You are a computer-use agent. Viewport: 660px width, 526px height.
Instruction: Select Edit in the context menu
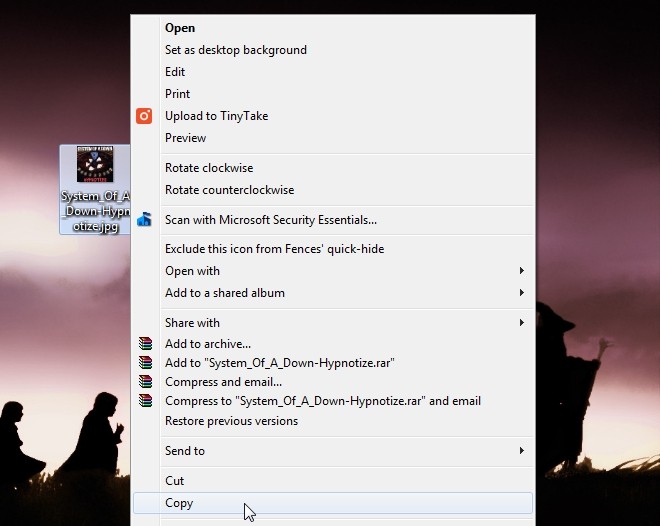[x=333, y=72]
